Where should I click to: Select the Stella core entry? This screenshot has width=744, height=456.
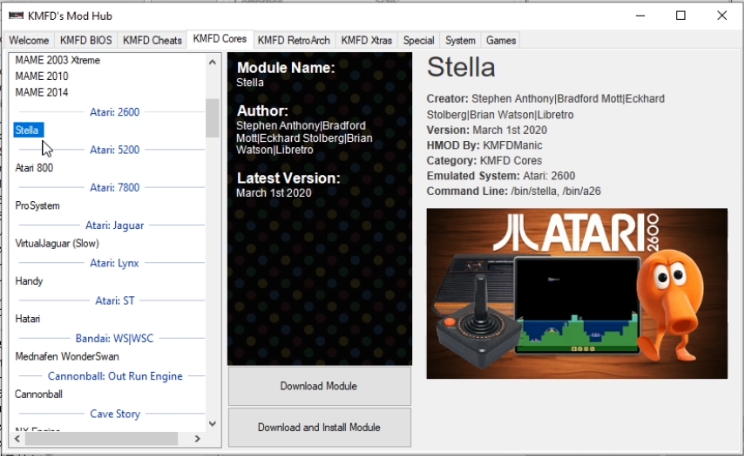[27, 130]
